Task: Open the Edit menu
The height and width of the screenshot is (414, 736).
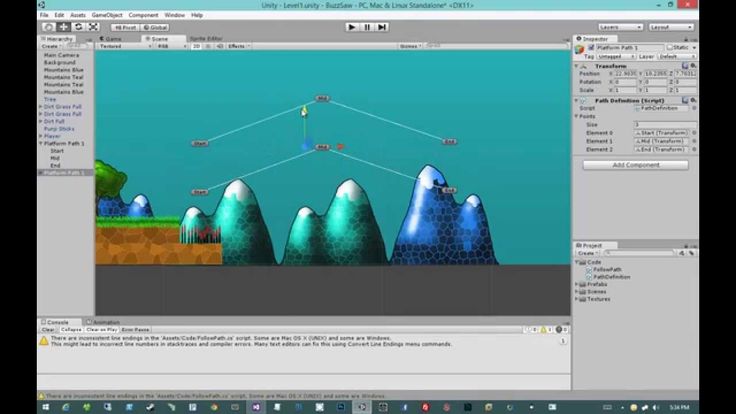Action: point(59,15)
